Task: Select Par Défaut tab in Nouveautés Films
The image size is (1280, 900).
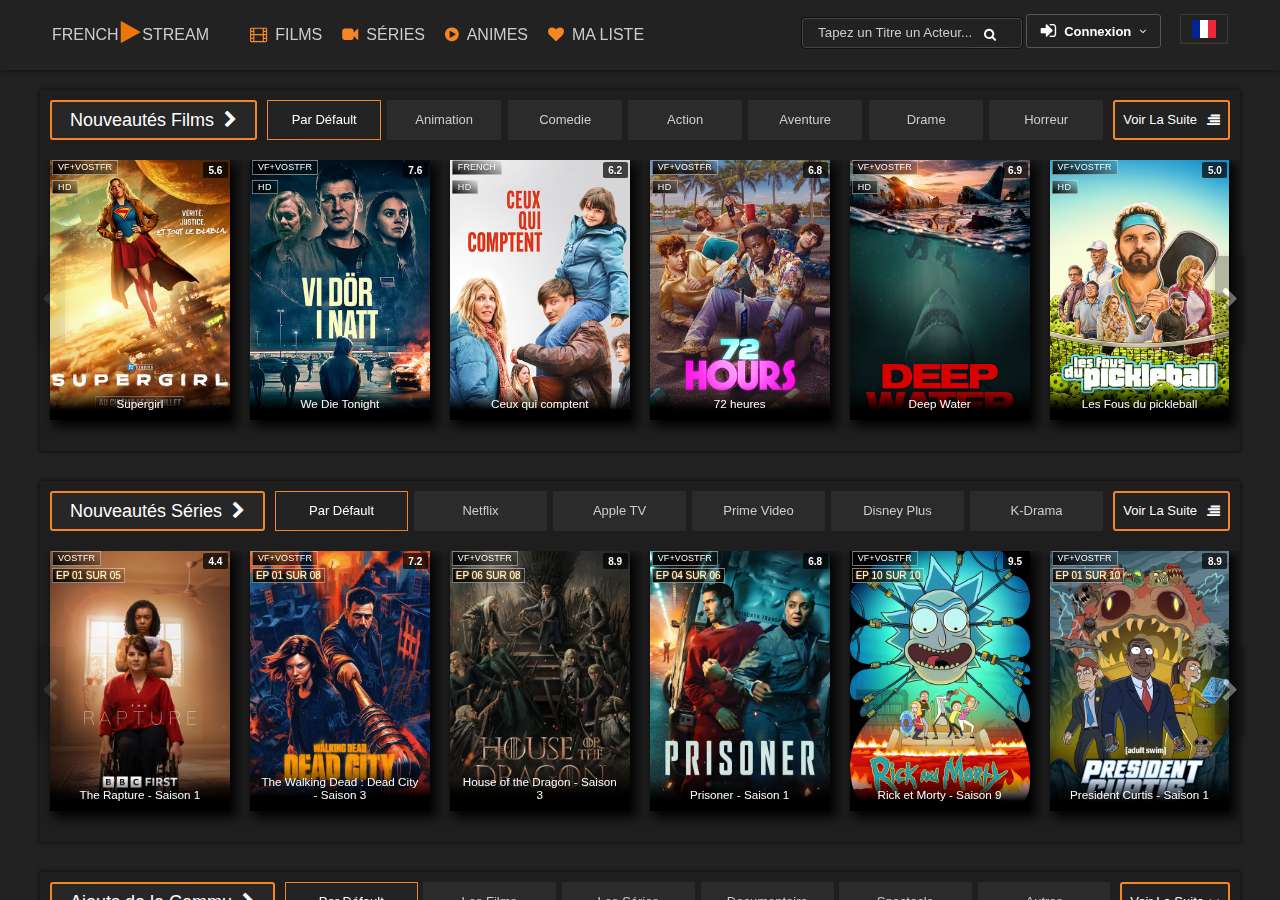Action: tap(324, 120)
